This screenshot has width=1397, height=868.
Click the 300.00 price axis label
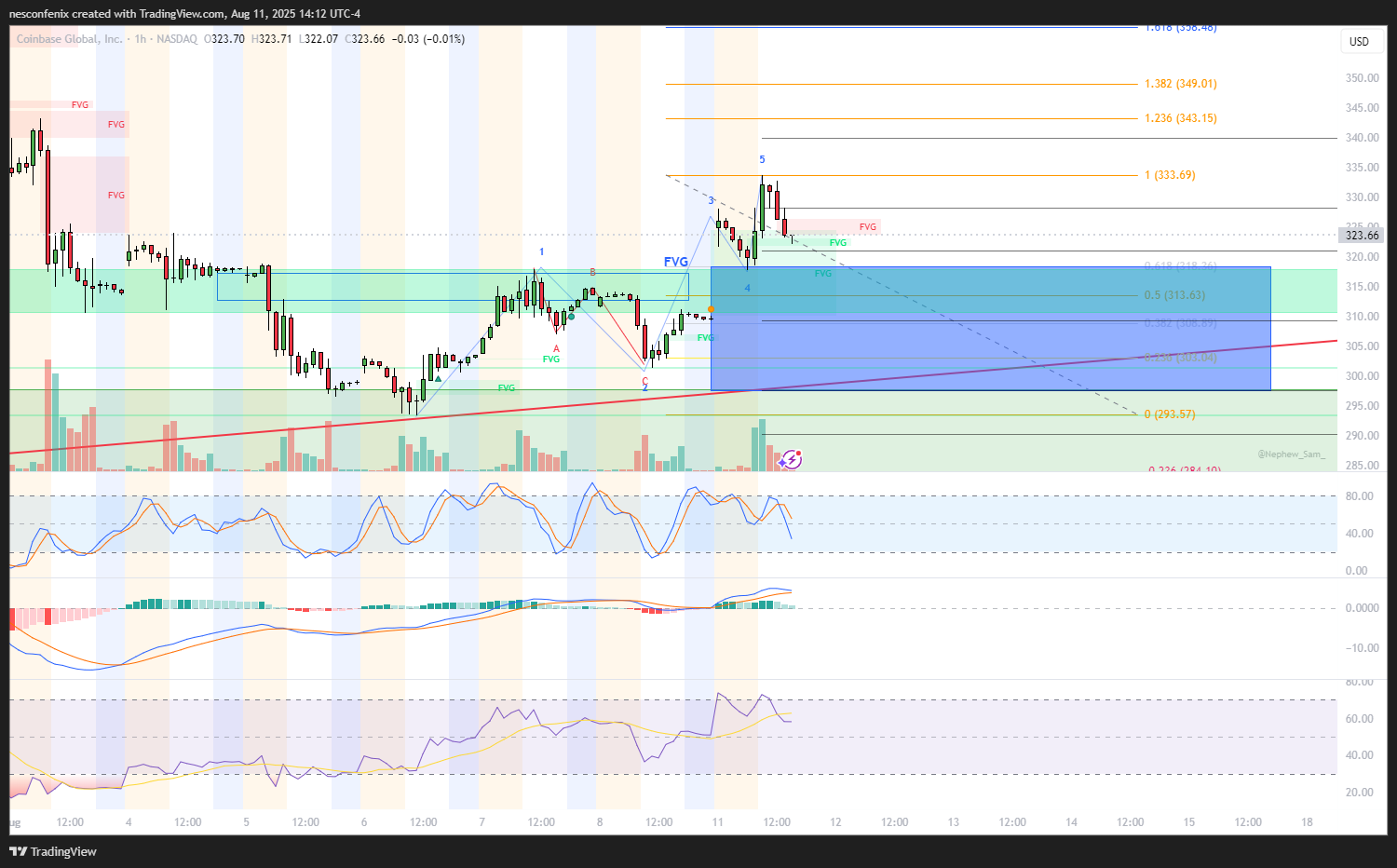pos(1362,376)
